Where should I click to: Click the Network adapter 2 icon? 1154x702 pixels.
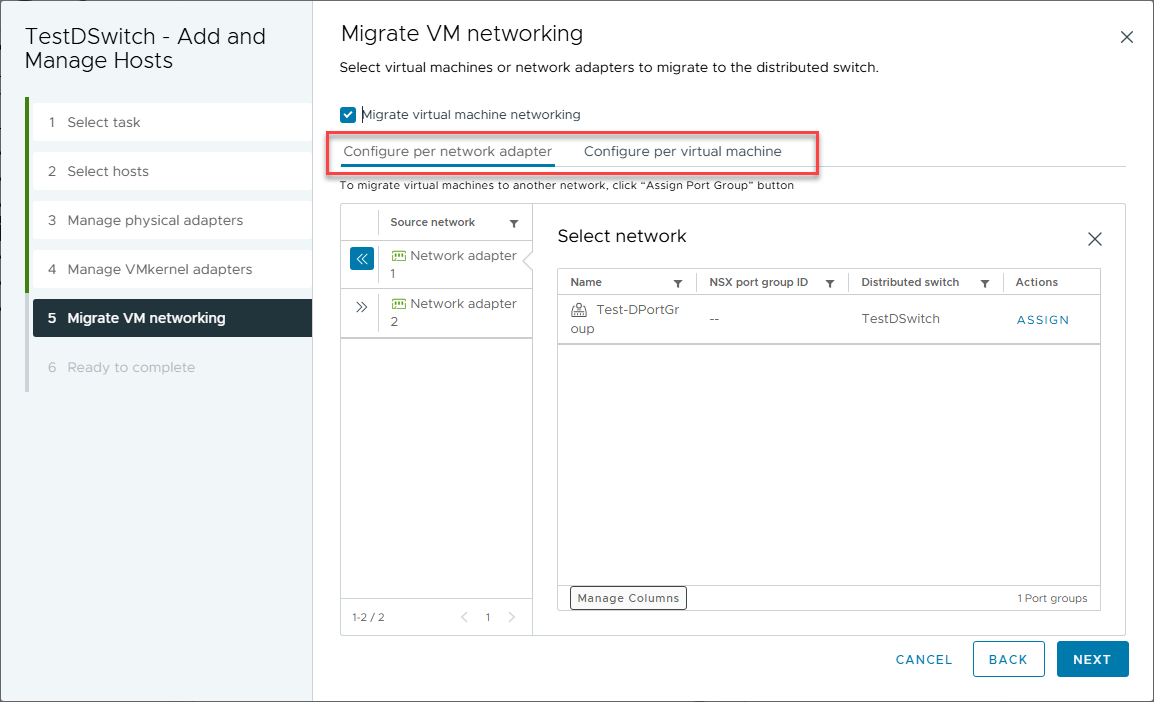[x=399, y=304]
